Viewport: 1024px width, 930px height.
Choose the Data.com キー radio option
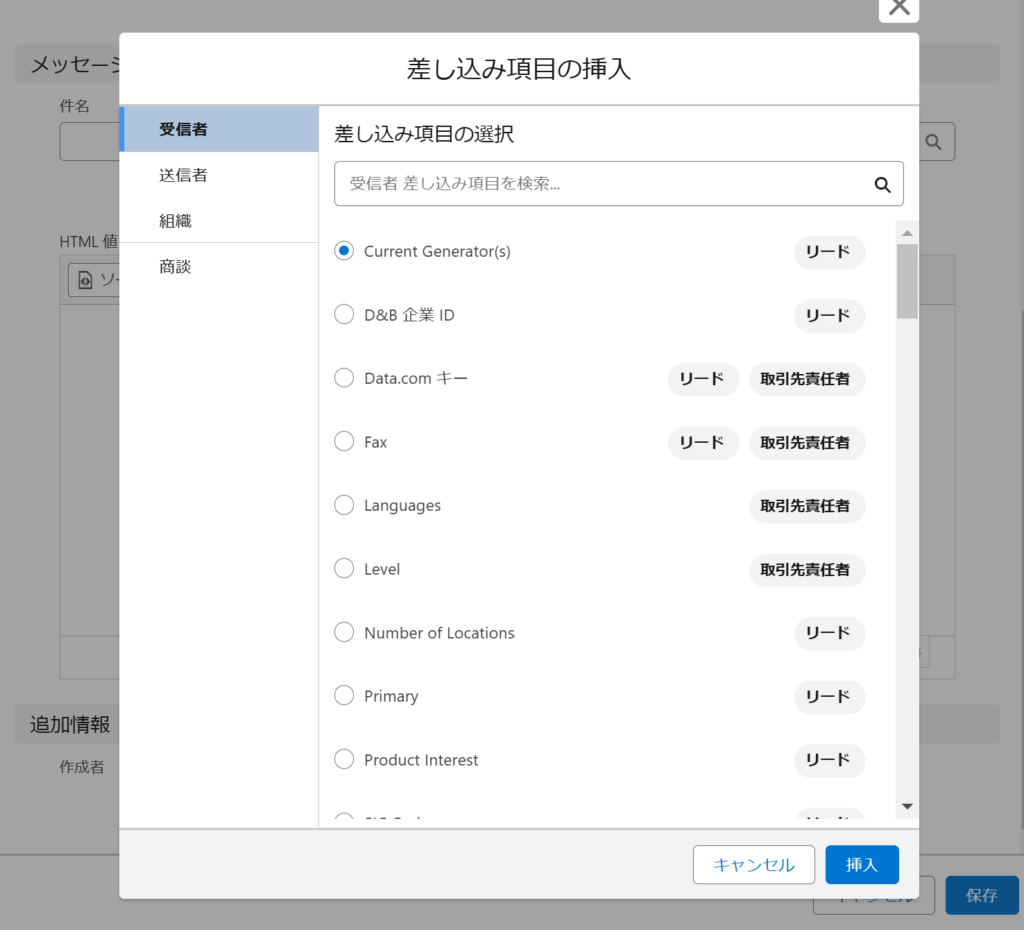344,378
